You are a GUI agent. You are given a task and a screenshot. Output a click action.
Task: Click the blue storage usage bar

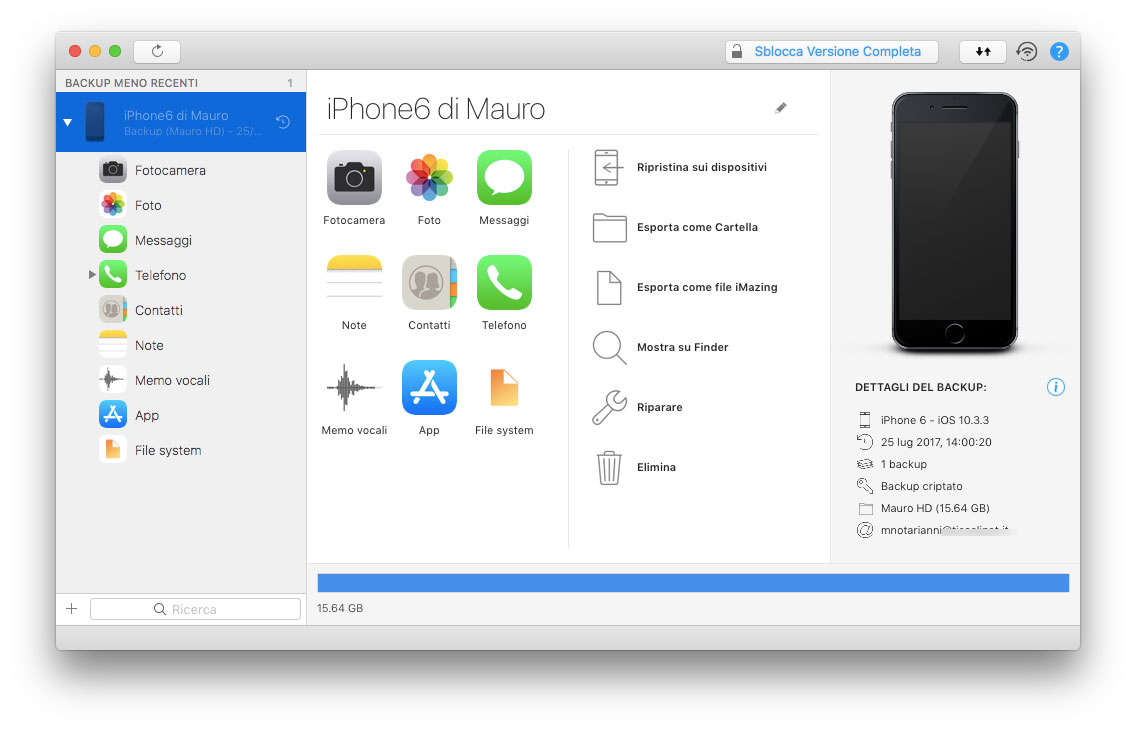click(693, 583)
